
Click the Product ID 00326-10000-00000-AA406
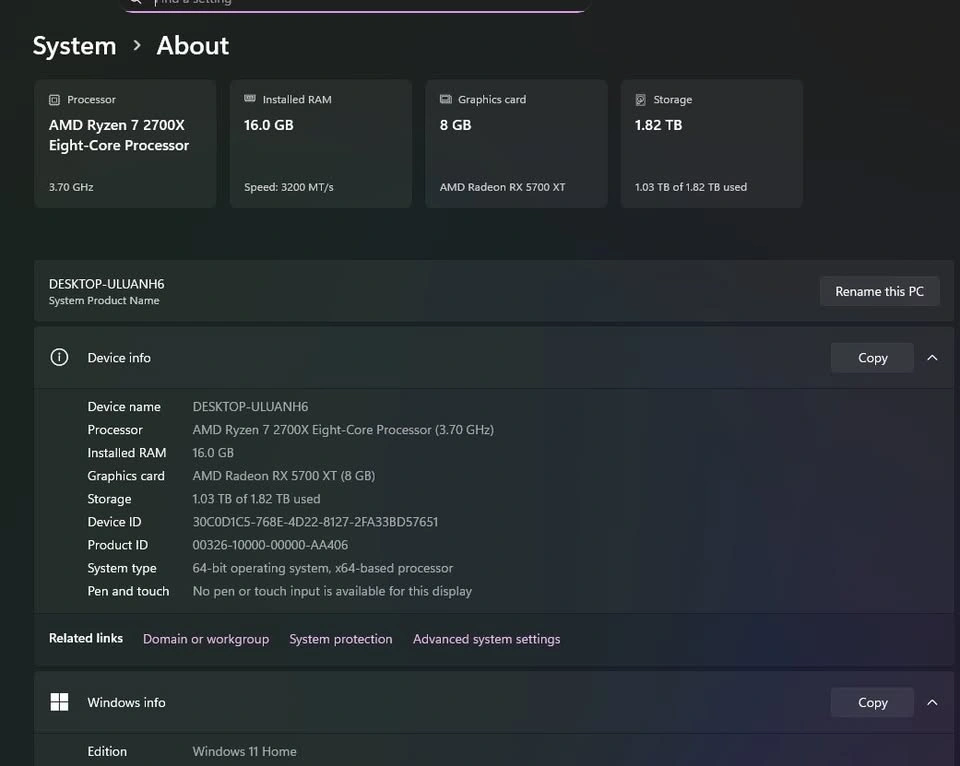[270, 545]
